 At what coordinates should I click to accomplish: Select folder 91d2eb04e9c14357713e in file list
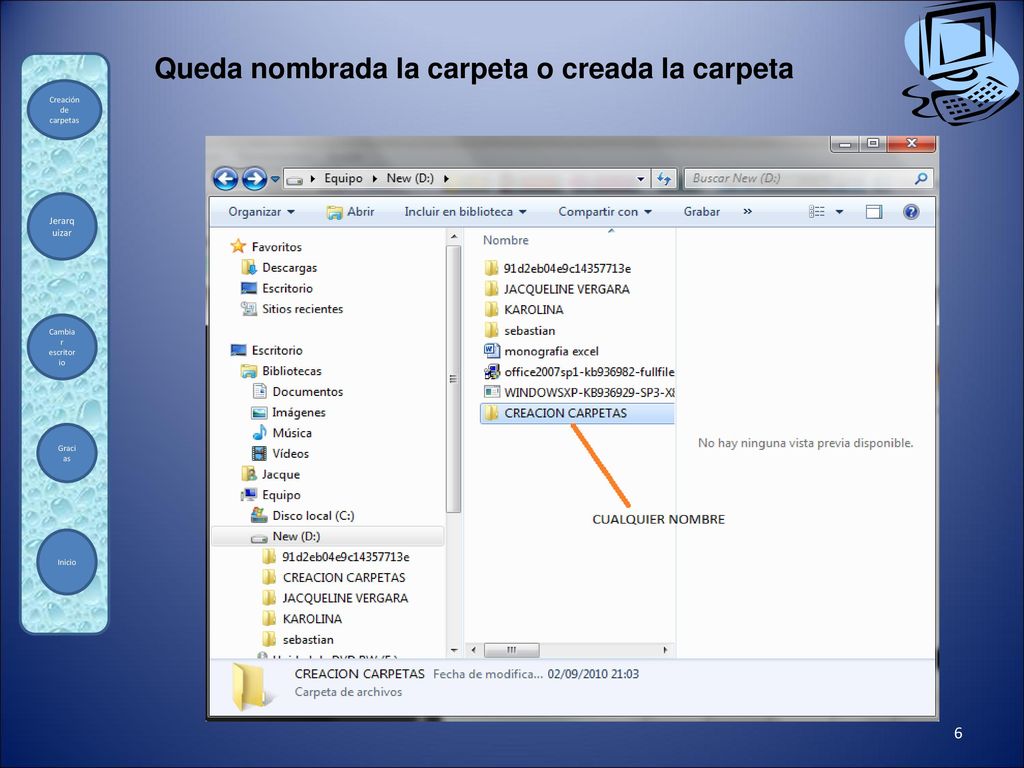(558, 268)
